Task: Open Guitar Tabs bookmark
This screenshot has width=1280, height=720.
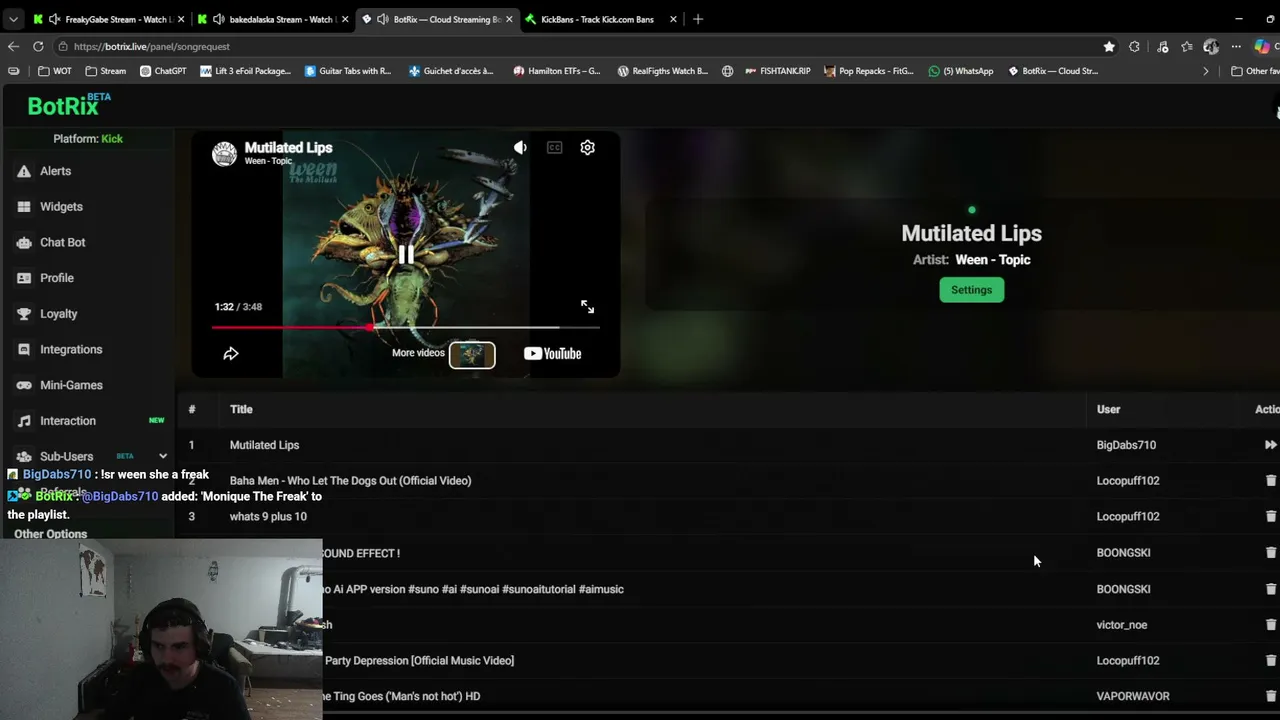Action: tap(348, 71)
